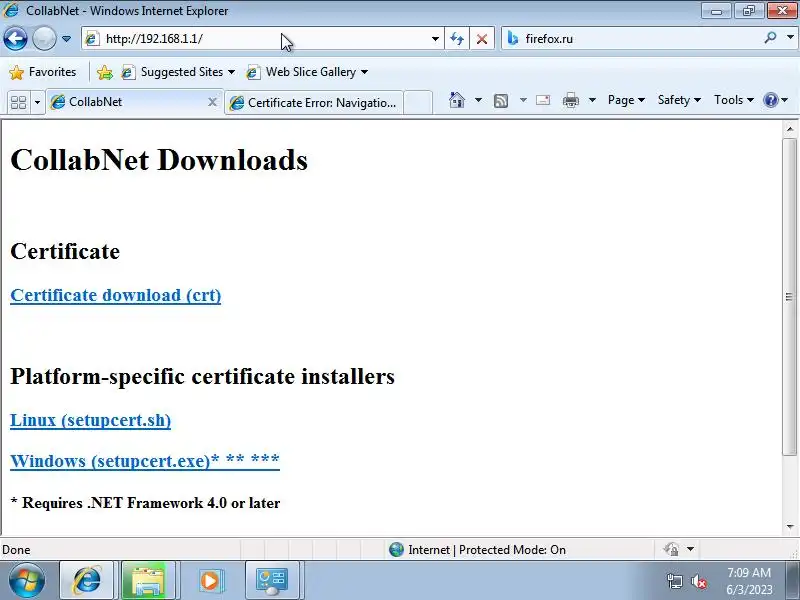Click the 'Platform-specific certificate installers' heading
This screenshot has height=600, width=800.
203,376
